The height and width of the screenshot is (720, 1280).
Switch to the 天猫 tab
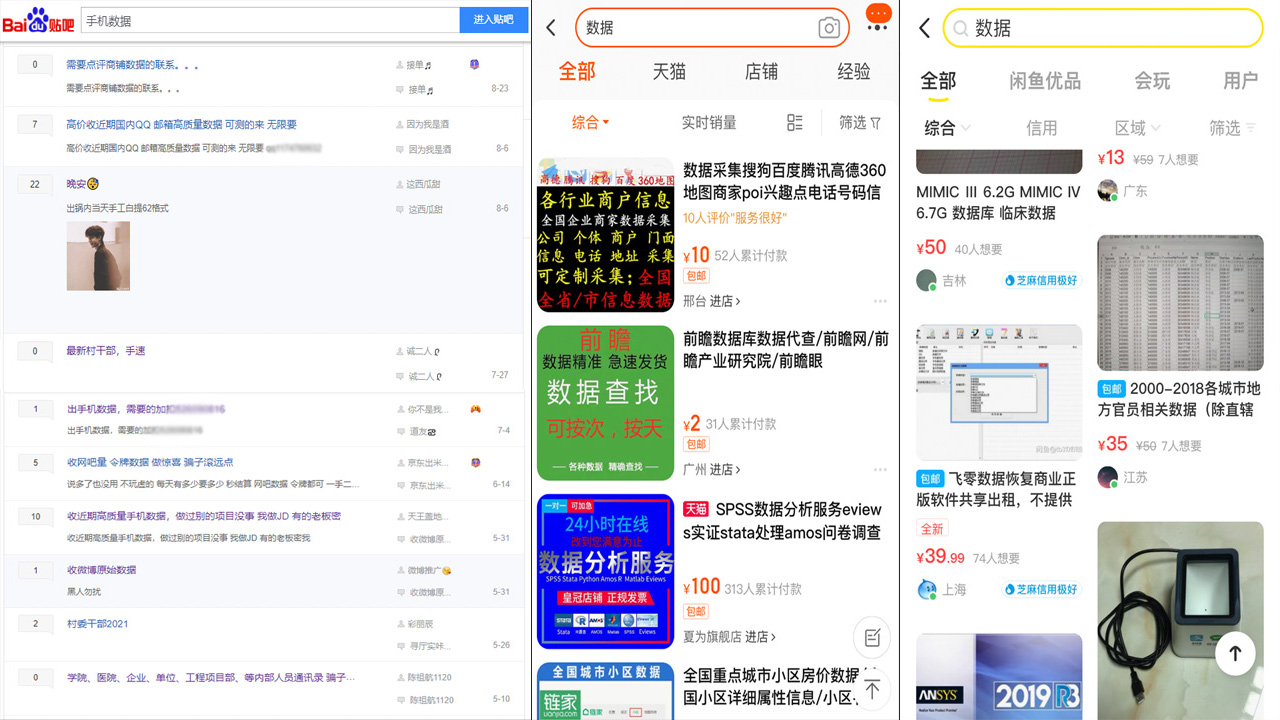[669, 72]
